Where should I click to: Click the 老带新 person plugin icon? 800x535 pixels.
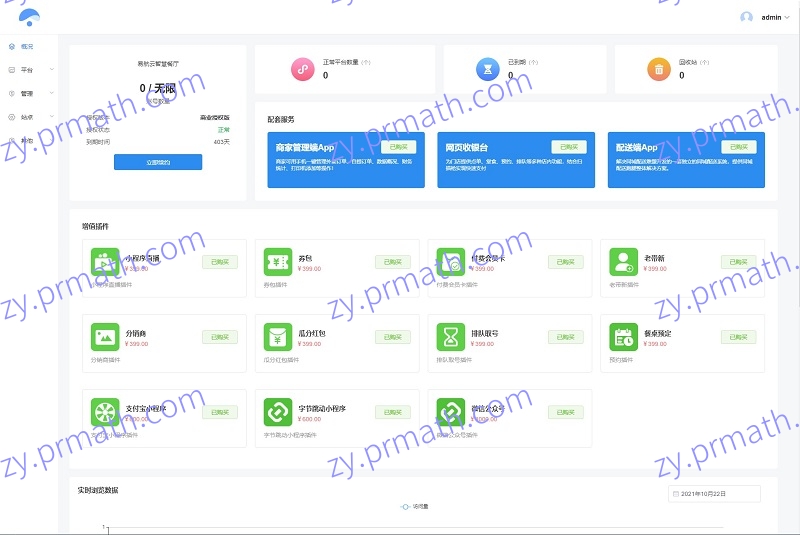[x=623, y=262]
